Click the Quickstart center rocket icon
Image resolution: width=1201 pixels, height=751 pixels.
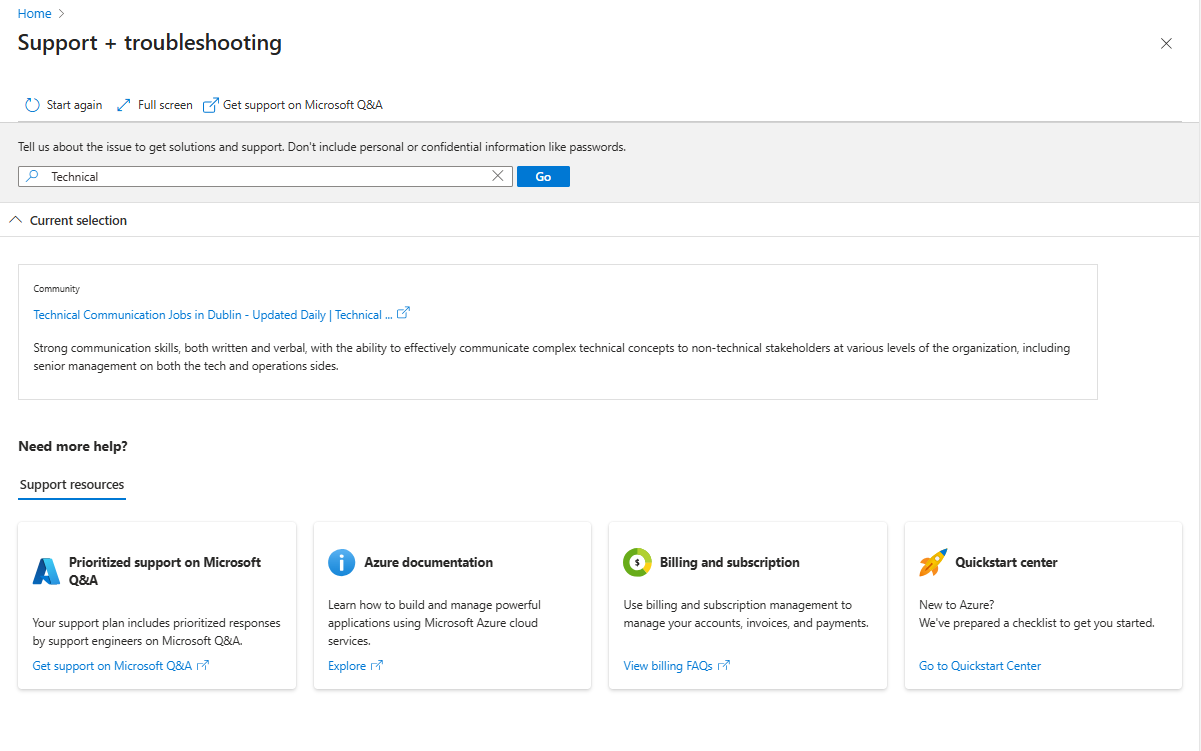pos(932,562)
